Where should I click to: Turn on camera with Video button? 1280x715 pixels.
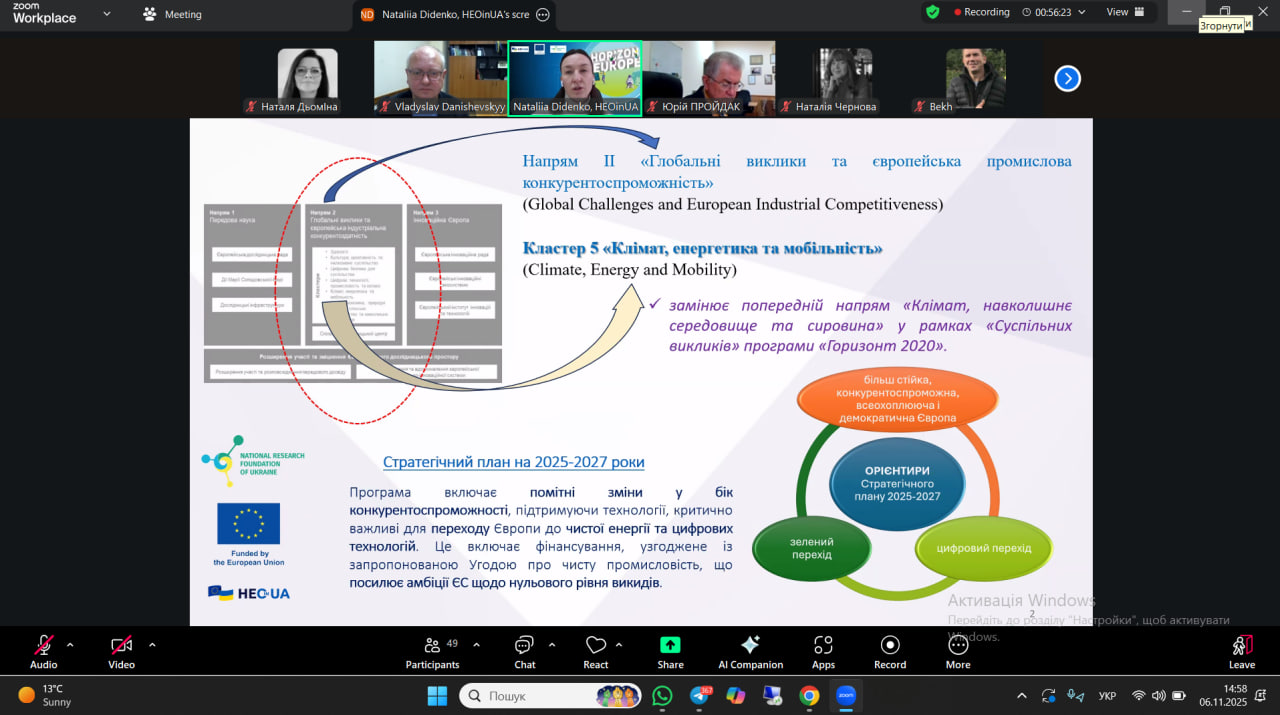click(x=122, y=652)
